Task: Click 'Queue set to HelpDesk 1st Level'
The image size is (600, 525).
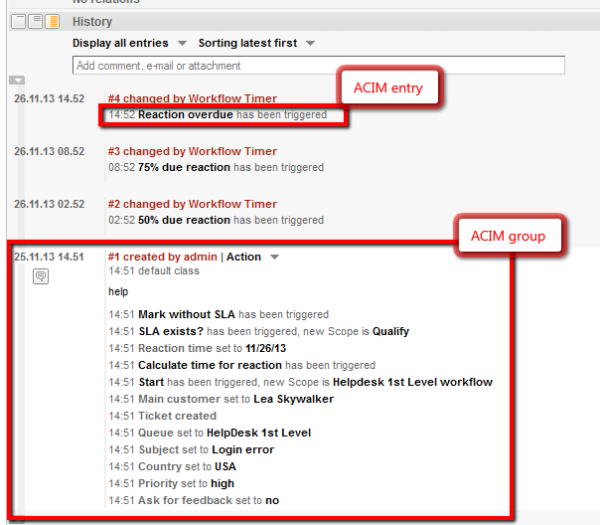Action: coord(209,433)
